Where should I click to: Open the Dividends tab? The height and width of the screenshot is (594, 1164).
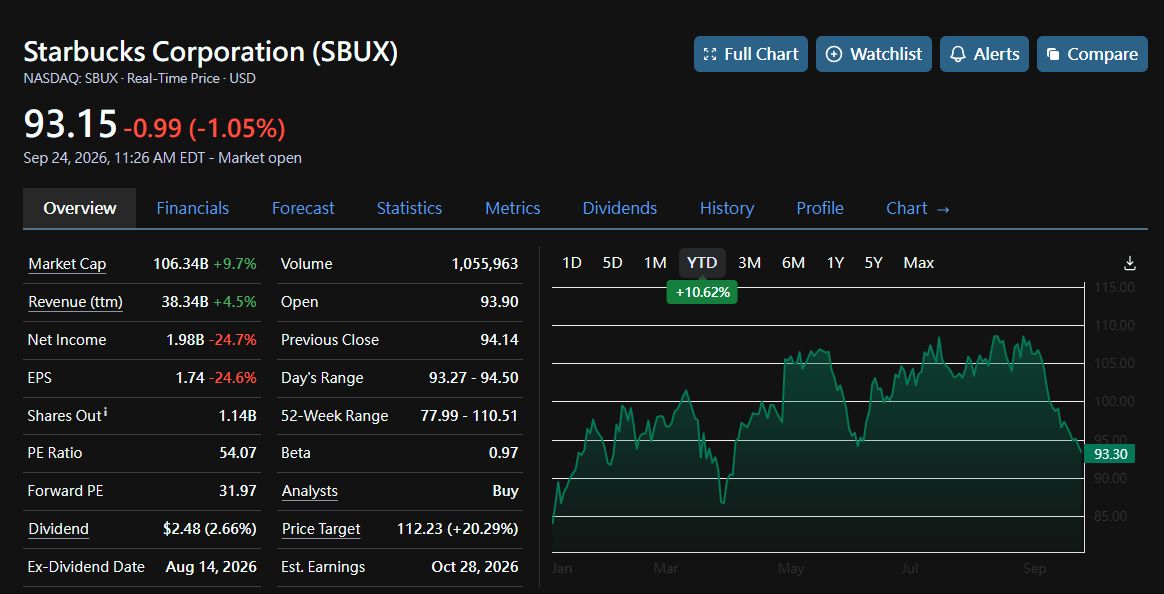(620, 208)
